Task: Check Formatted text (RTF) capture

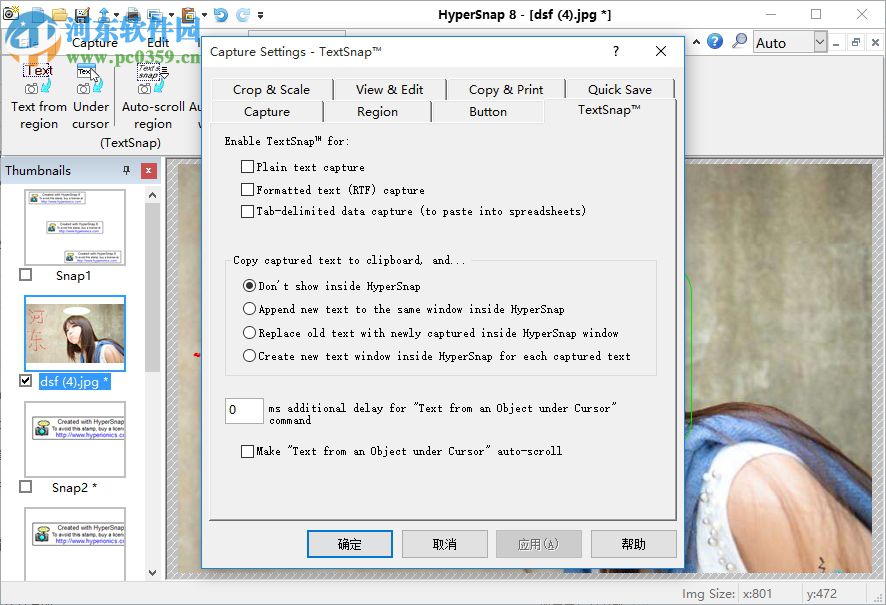Action: pos(246,189)
